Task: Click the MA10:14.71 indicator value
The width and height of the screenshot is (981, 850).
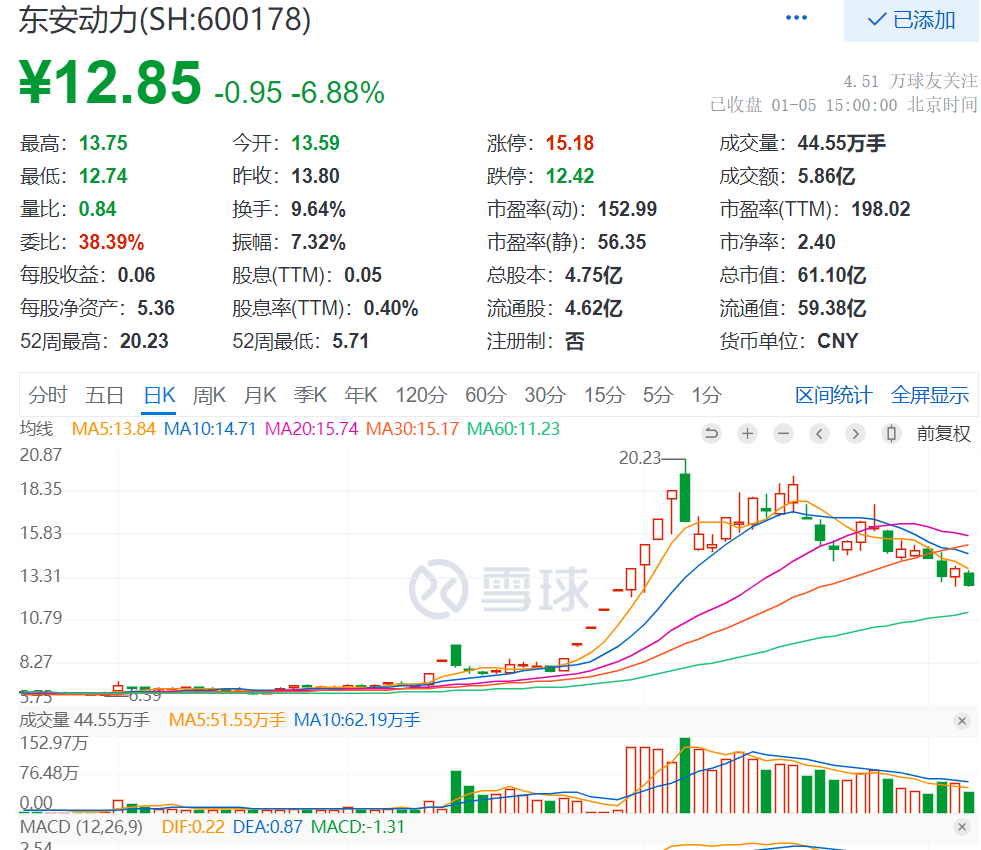Action: pos(210,429)
